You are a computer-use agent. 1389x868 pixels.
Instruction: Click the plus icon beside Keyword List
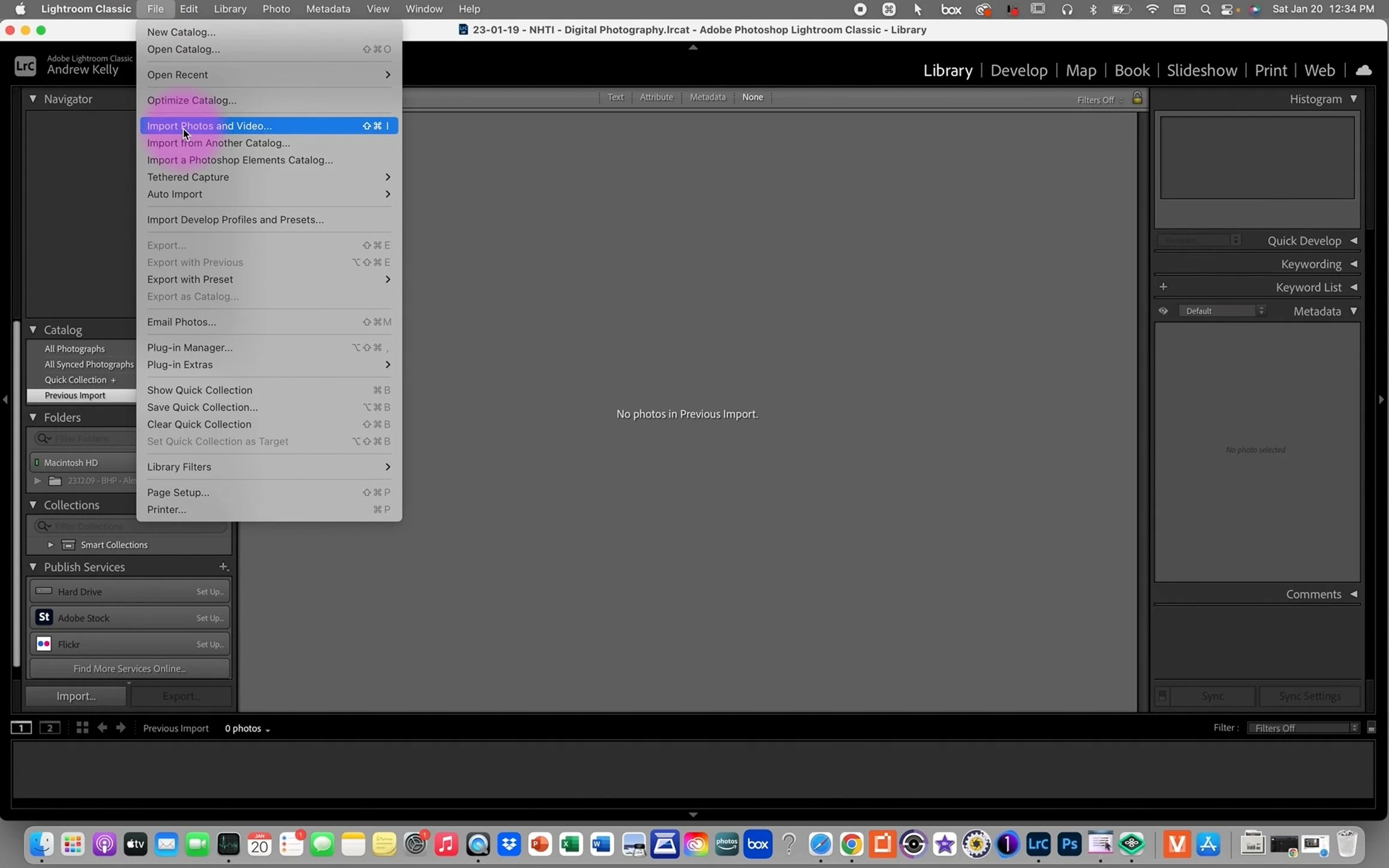(x=1163, y=287)
